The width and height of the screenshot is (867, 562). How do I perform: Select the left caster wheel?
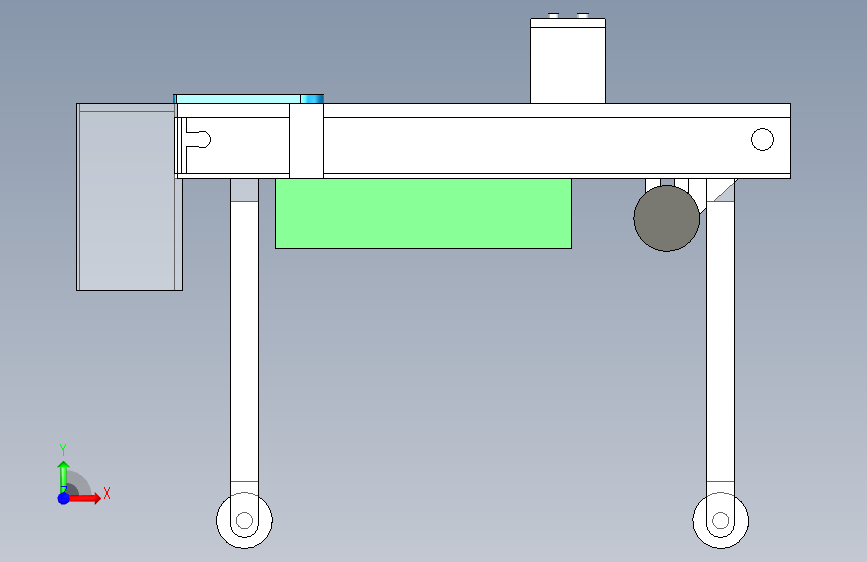click(x=244, y=520)
